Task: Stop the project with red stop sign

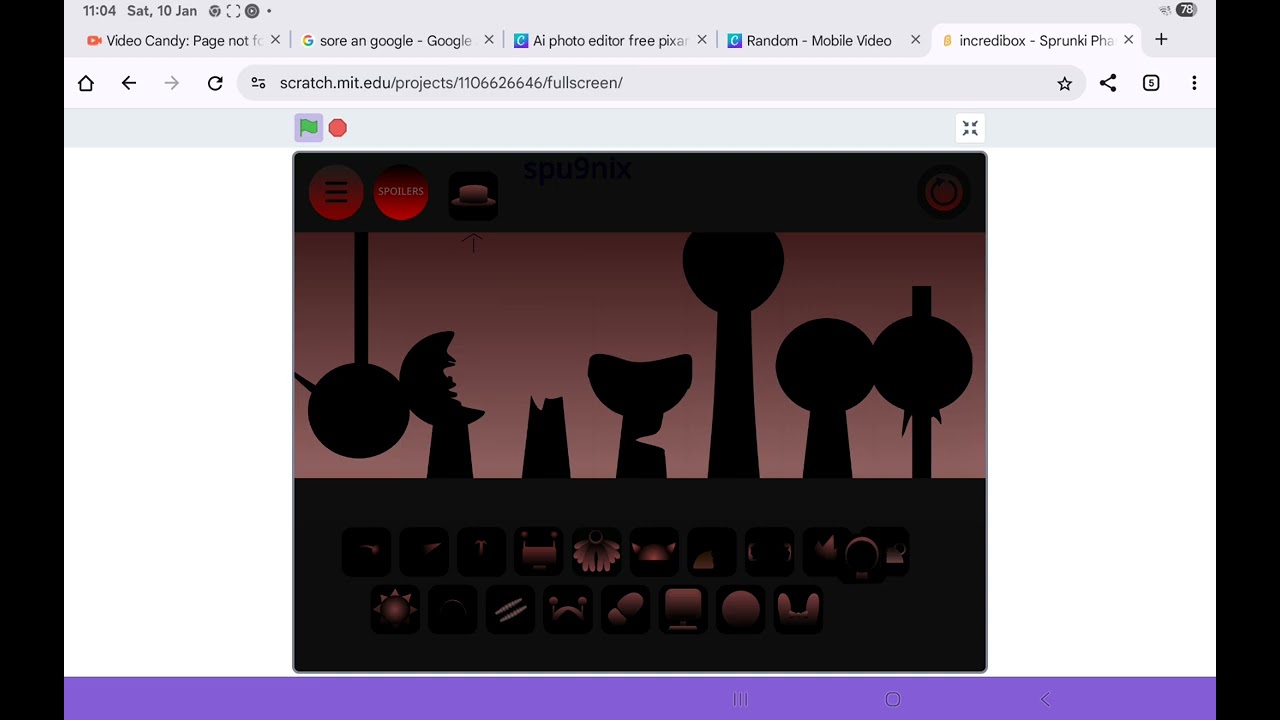Action: click(338, 128)
